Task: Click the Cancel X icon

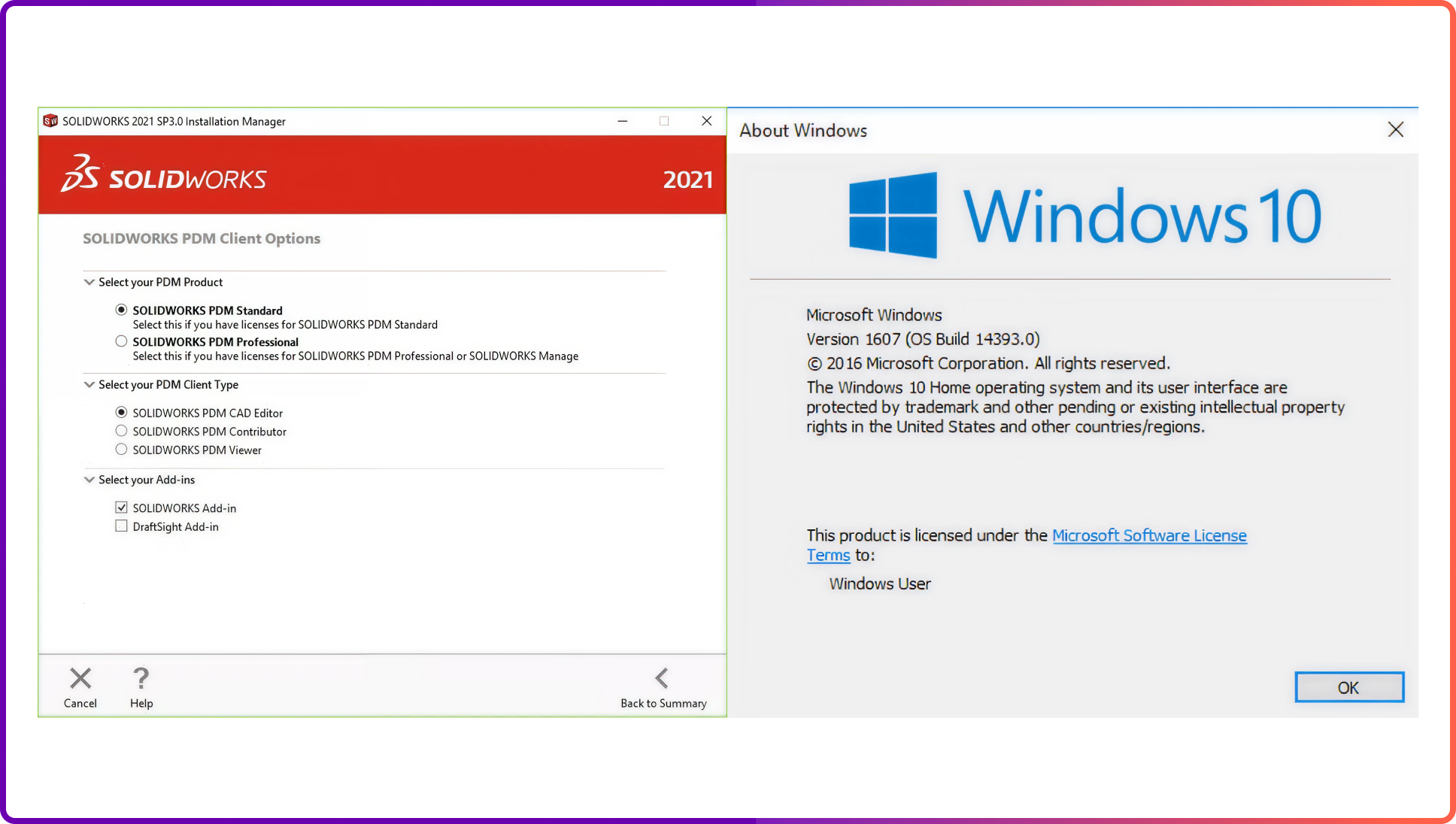Action: [80, 678]
